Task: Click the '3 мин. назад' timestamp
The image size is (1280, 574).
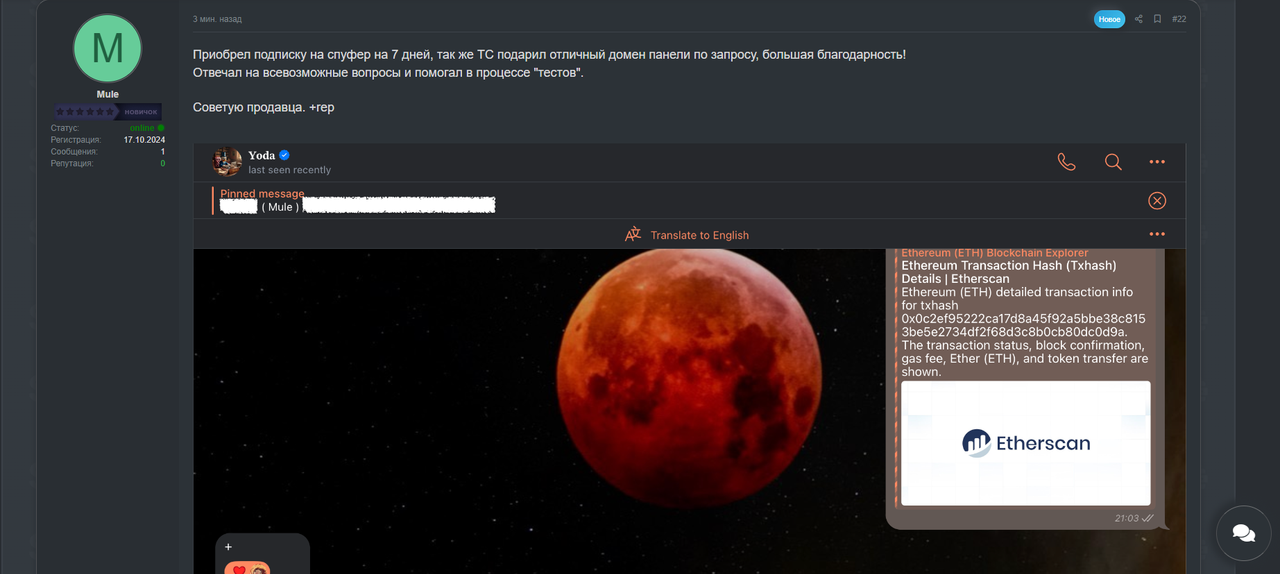Action: (x=217, y=19)
